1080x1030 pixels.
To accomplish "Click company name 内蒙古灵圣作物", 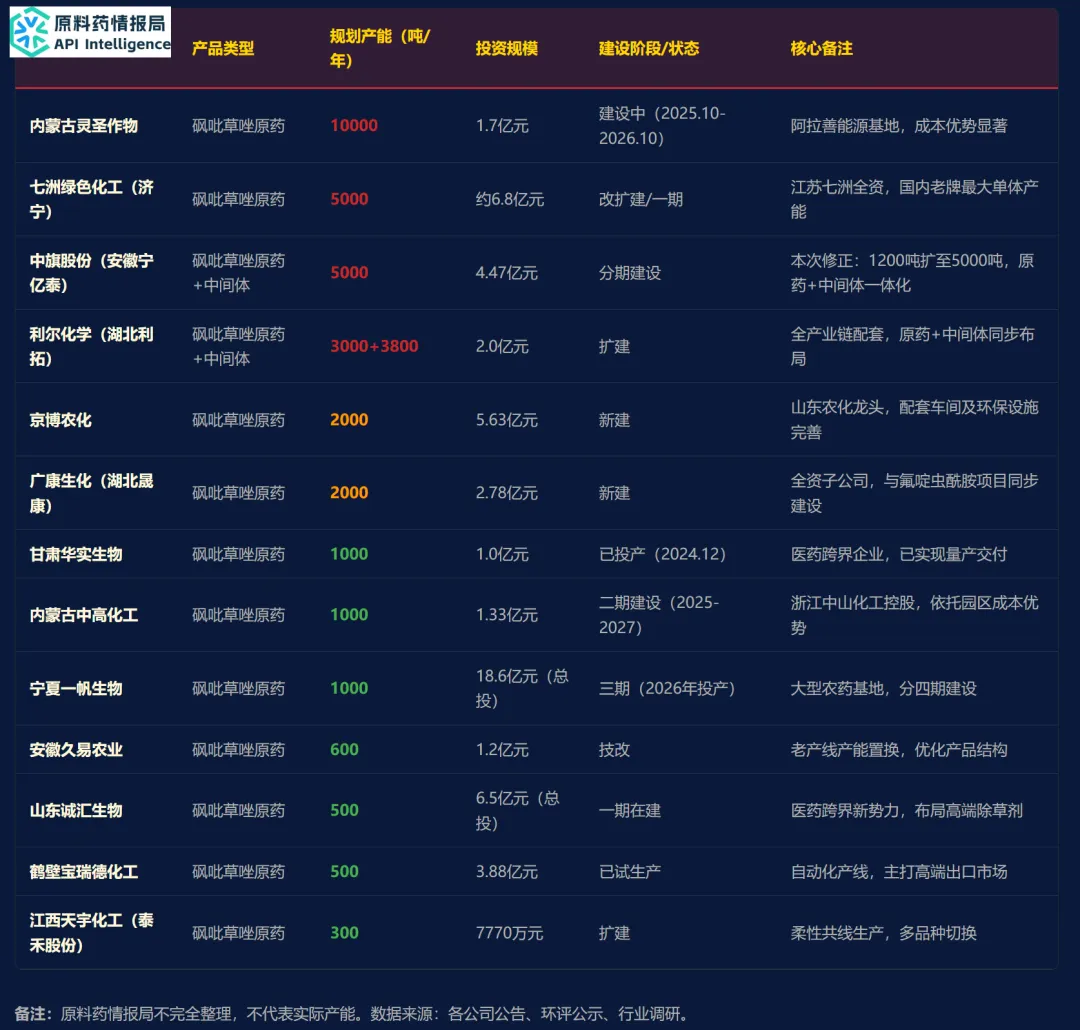I will tap(83, 125).
